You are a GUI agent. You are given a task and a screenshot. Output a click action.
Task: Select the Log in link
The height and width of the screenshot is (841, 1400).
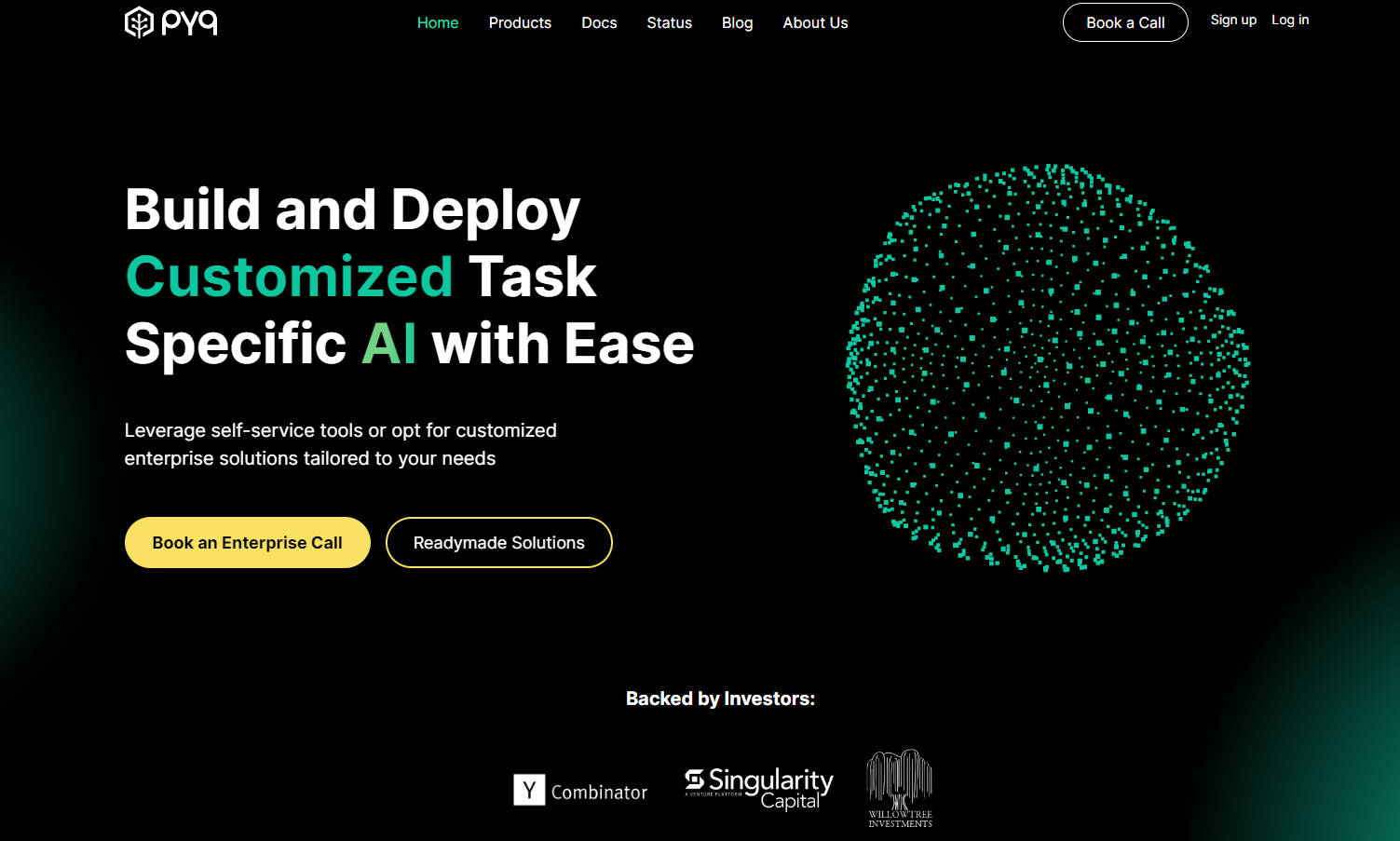tap(1290, 20)
